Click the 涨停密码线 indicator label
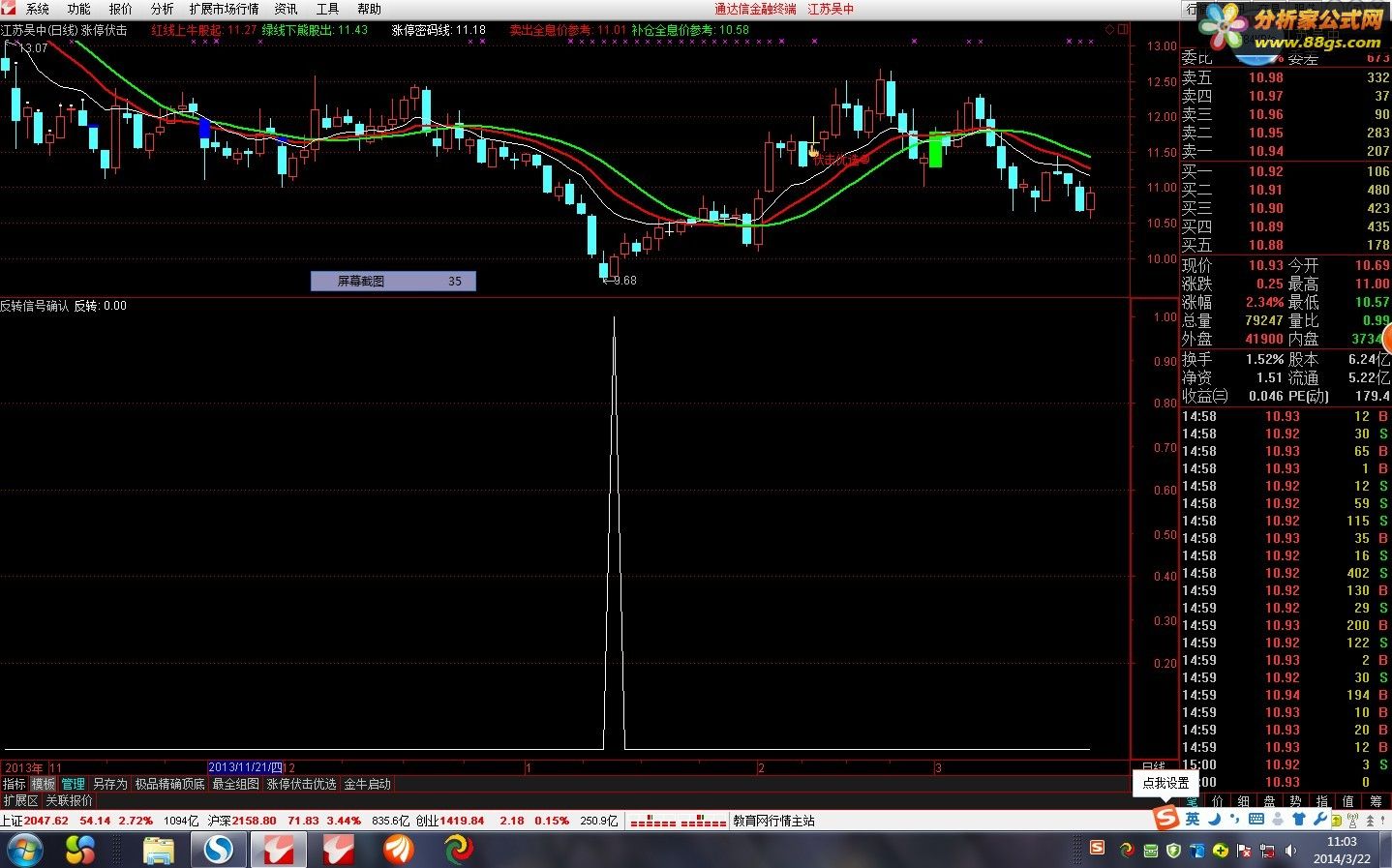 point(421,30)
